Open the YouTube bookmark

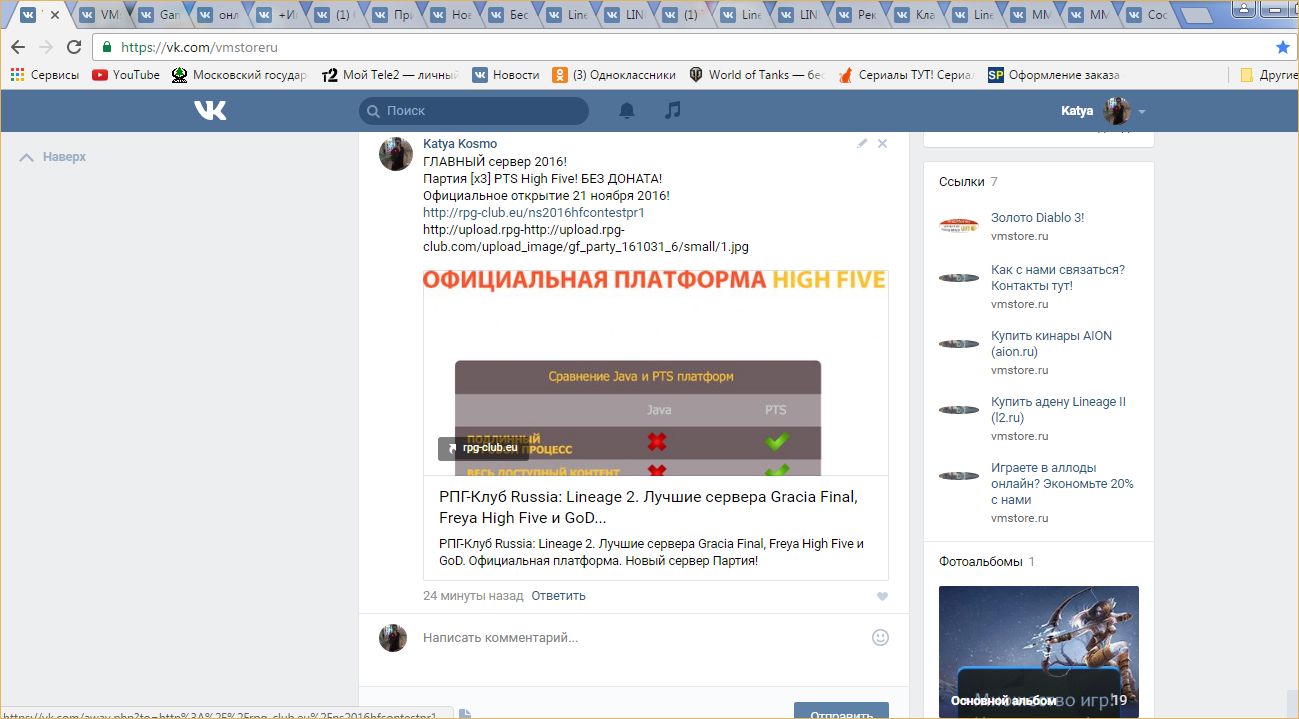[126, 75]
